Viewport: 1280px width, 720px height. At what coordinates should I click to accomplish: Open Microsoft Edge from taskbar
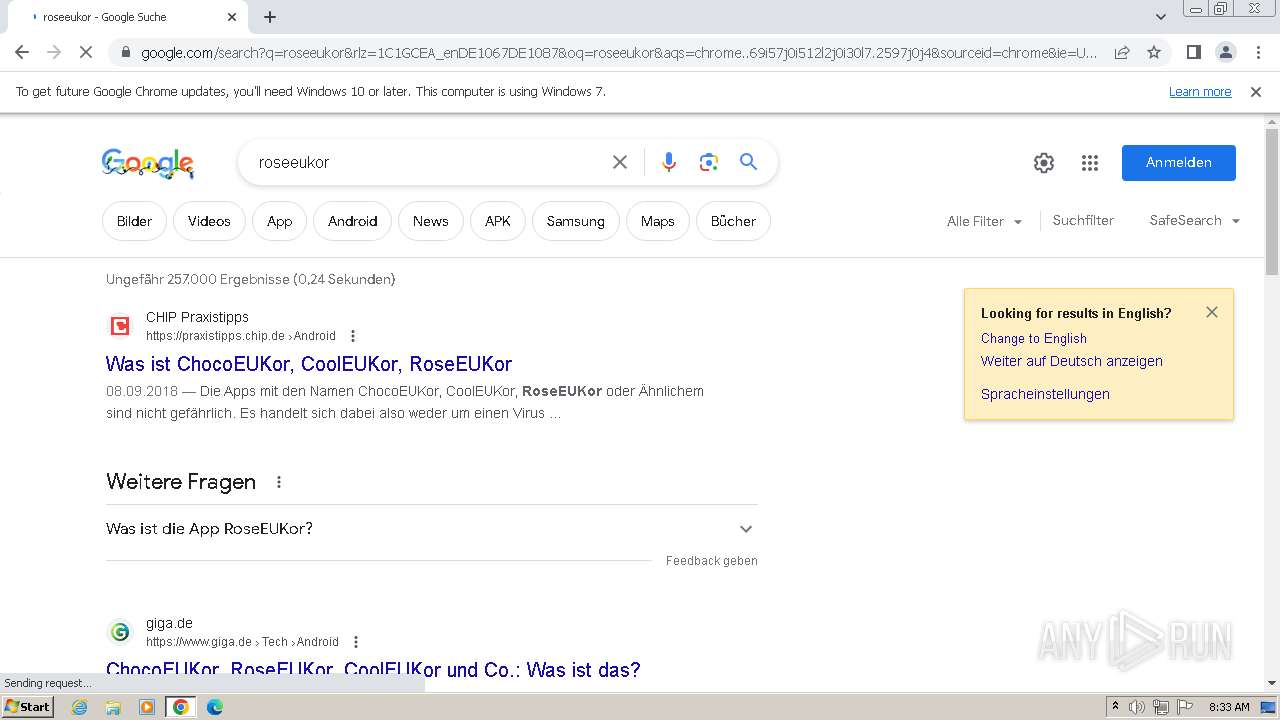(214, 707)
